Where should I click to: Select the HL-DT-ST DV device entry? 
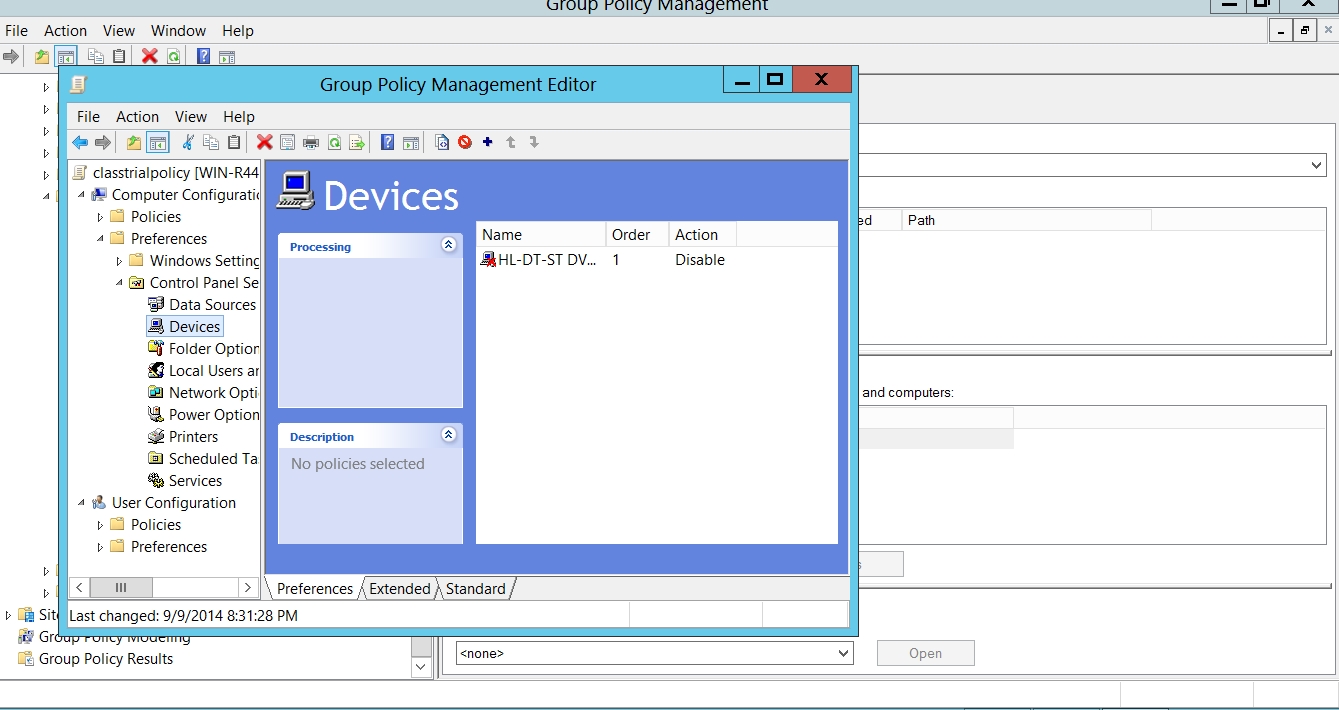click(546, 260)
